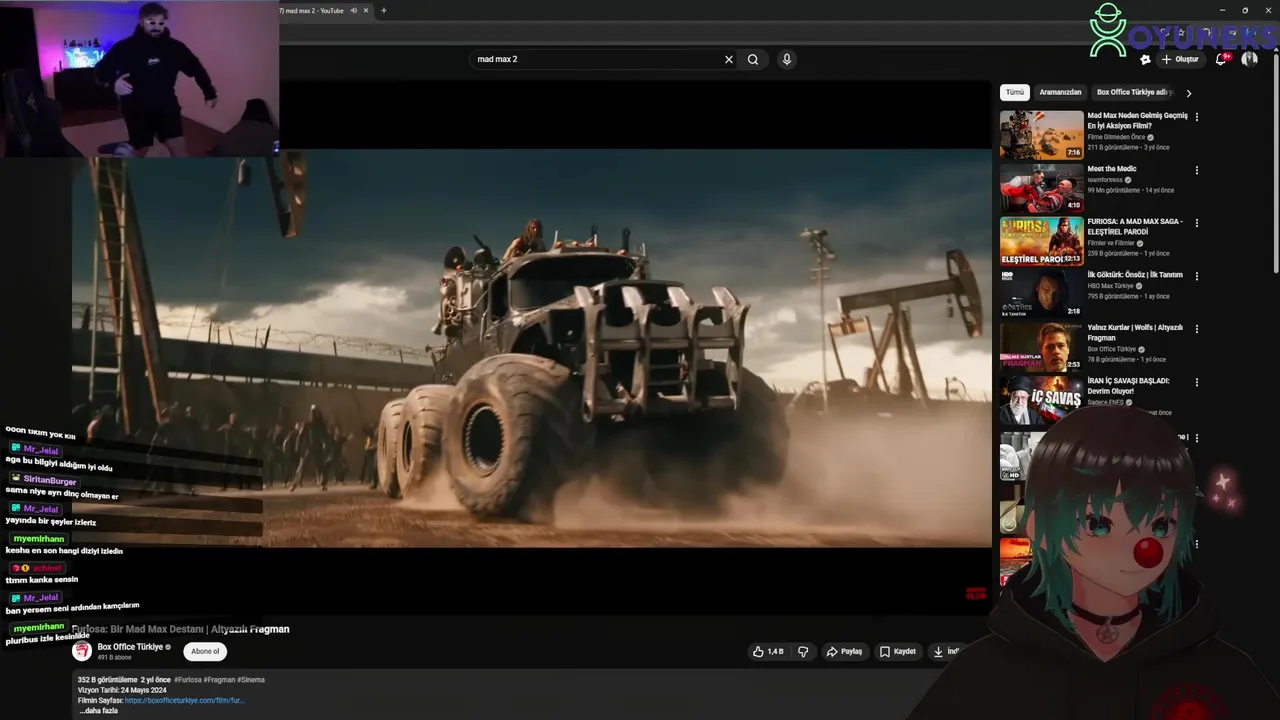Viewport: 1280px width, 720px height.
Task: Subscribe with the Abone ol button
Action: (205, 651)
